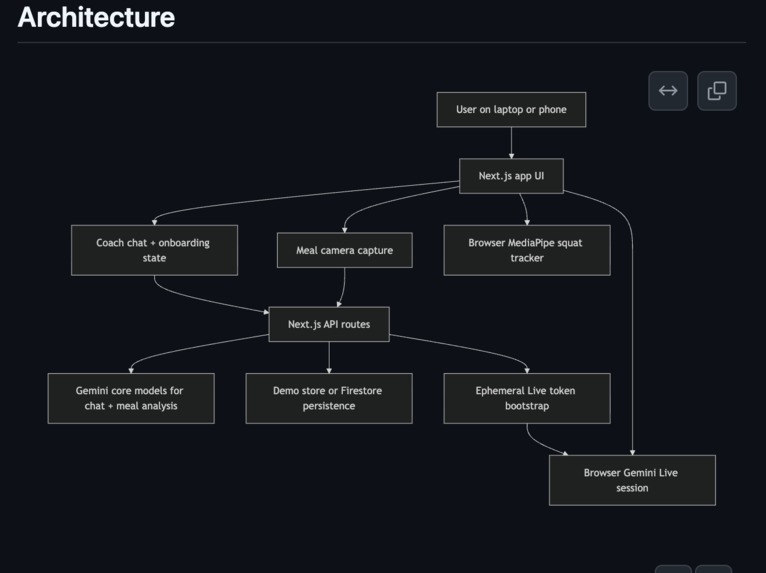Select the 'Coach chat + onboarding state' node
The height and width of the screenshot is (573, 766).
point(154,250)
